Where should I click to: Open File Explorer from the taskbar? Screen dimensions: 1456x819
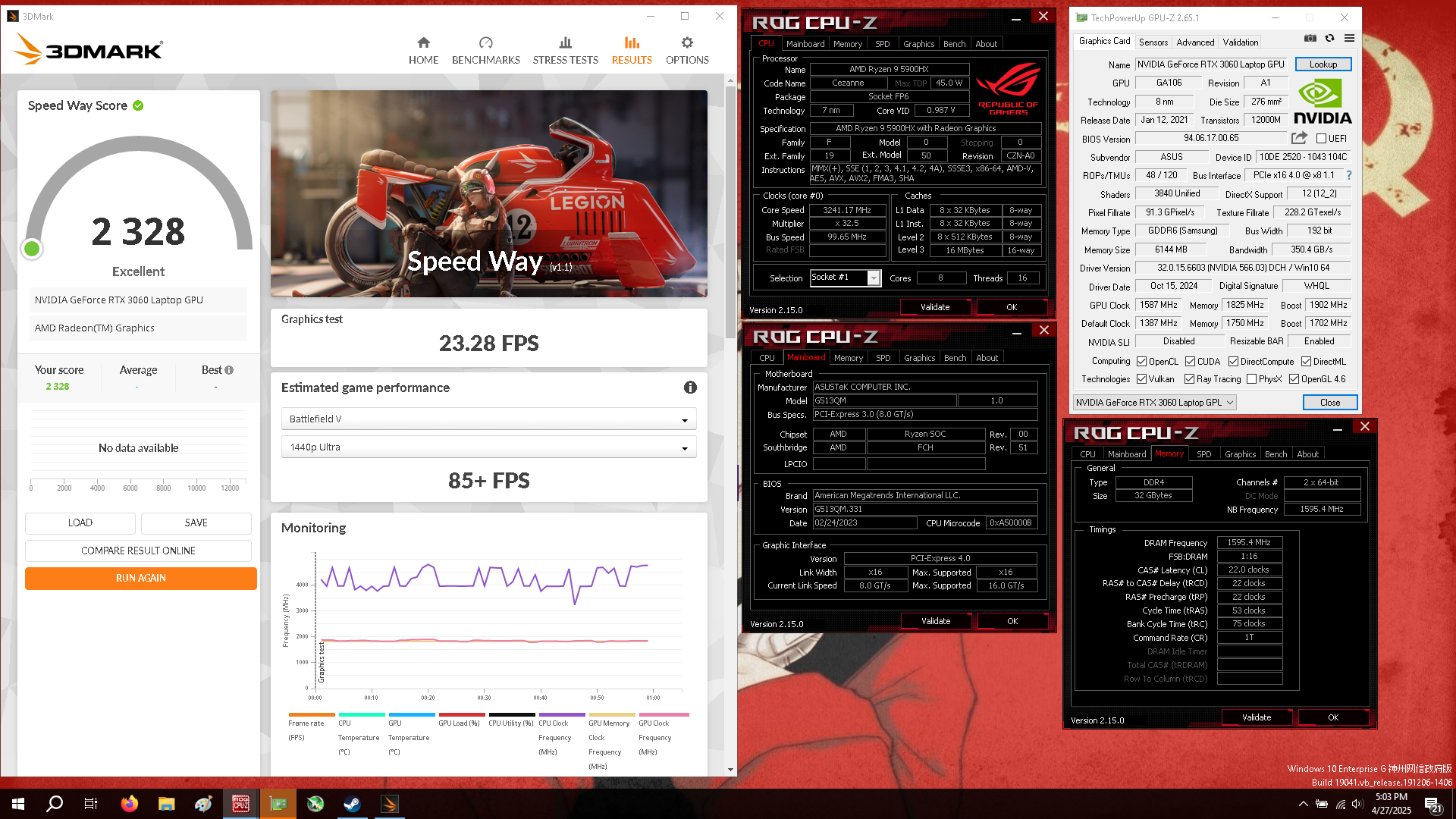167,804
